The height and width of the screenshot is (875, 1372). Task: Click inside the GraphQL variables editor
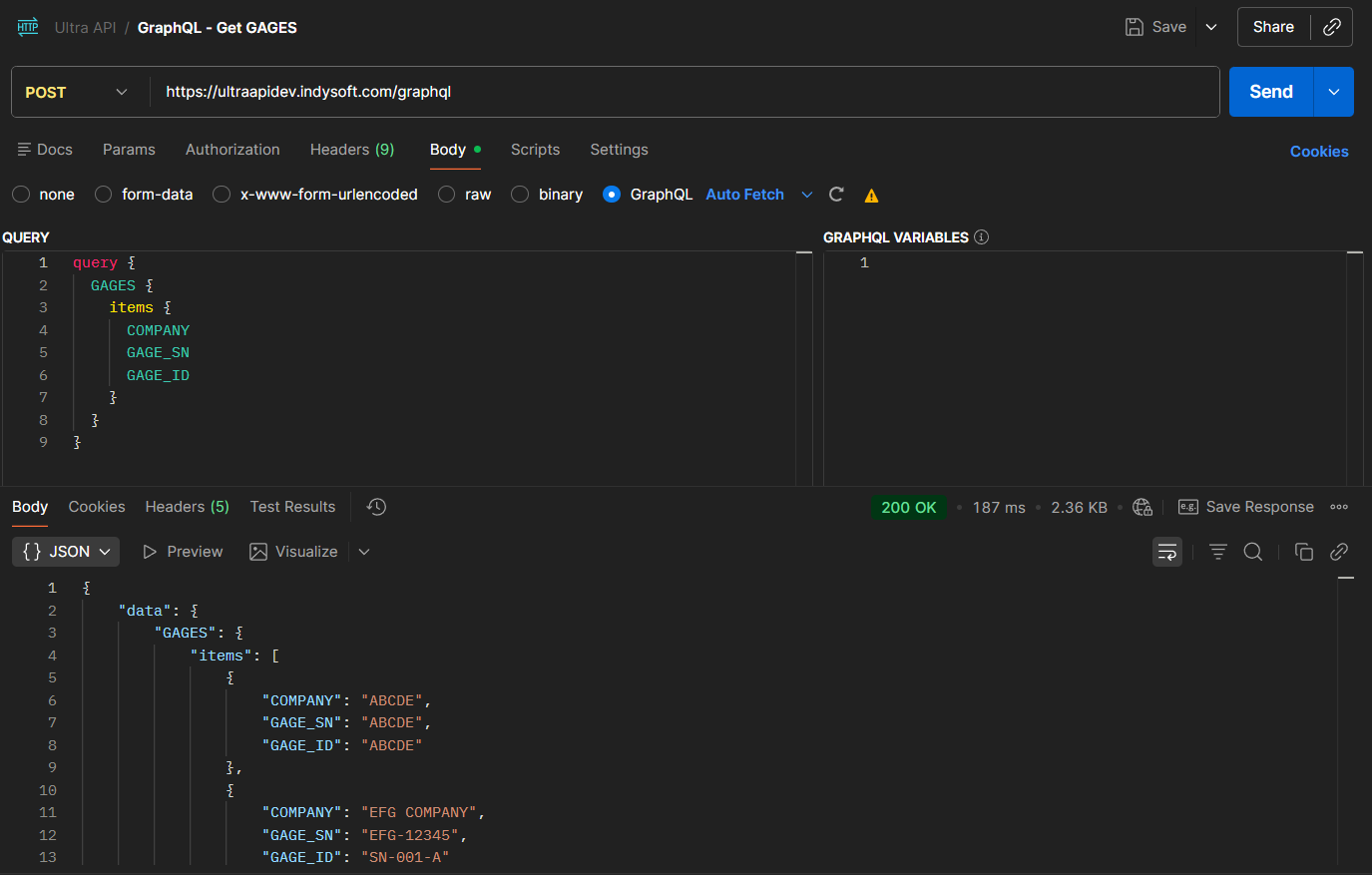1084,367
